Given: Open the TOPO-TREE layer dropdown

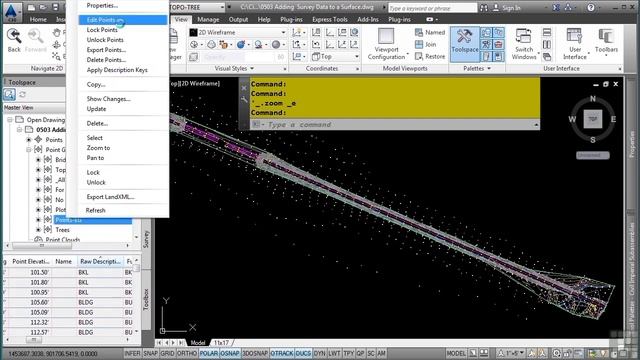Looking at the screenshot, I should coord(222,7).
